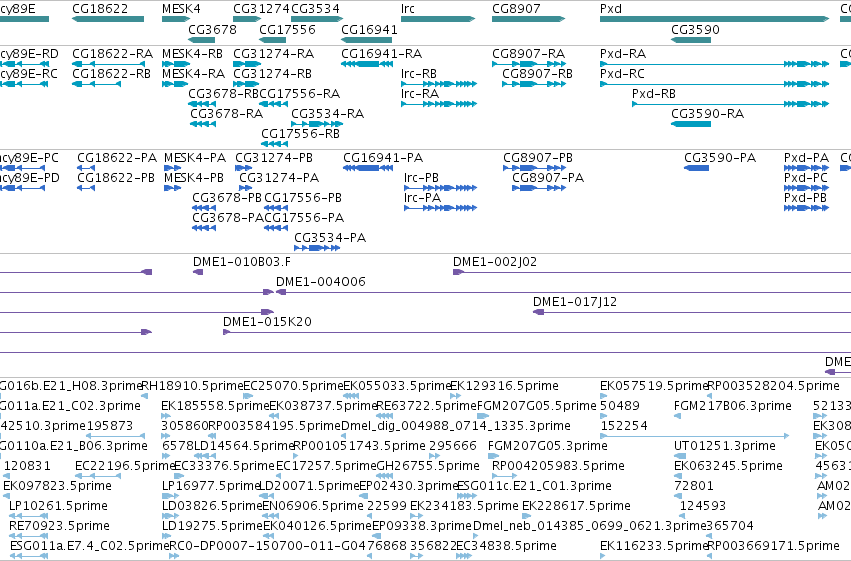This screenshot has width=851, height=561.
Task: Select protein CG18622-PA
Action: 117,157
